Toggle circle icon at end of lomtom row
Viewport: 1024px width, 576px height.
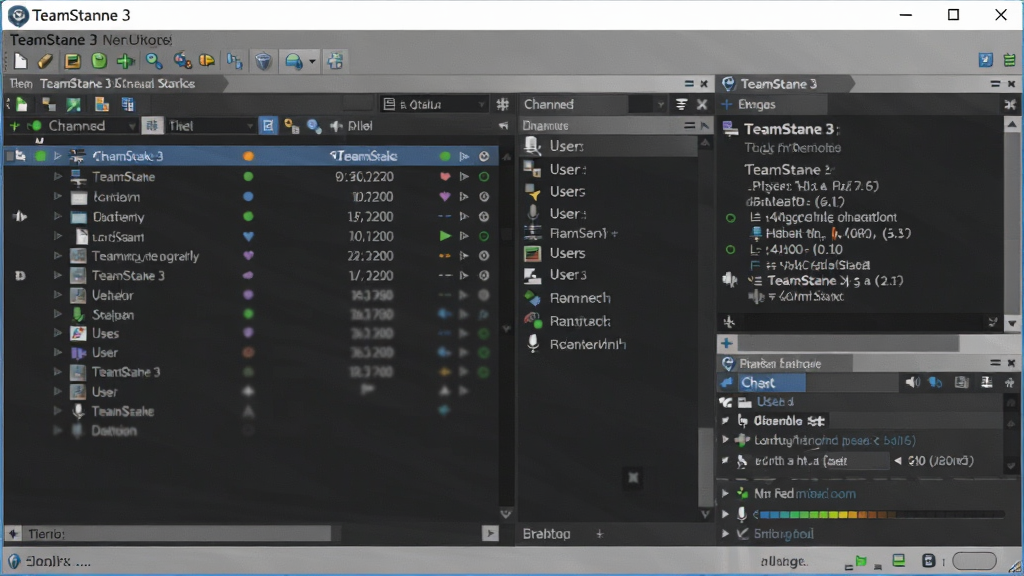click(x=484, y=197)
